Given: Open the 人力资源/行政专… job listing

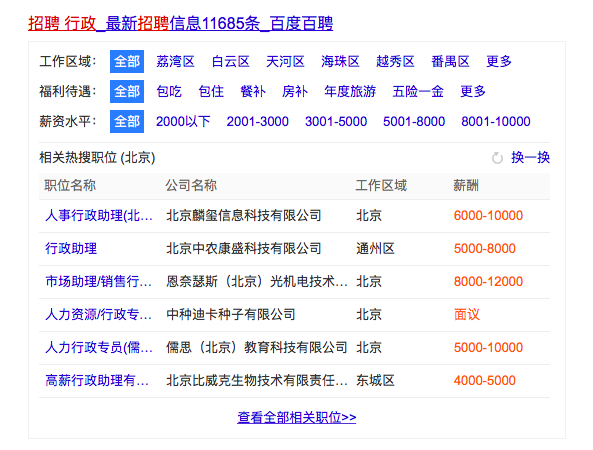Looking at the screenshot, I should 99,314.
